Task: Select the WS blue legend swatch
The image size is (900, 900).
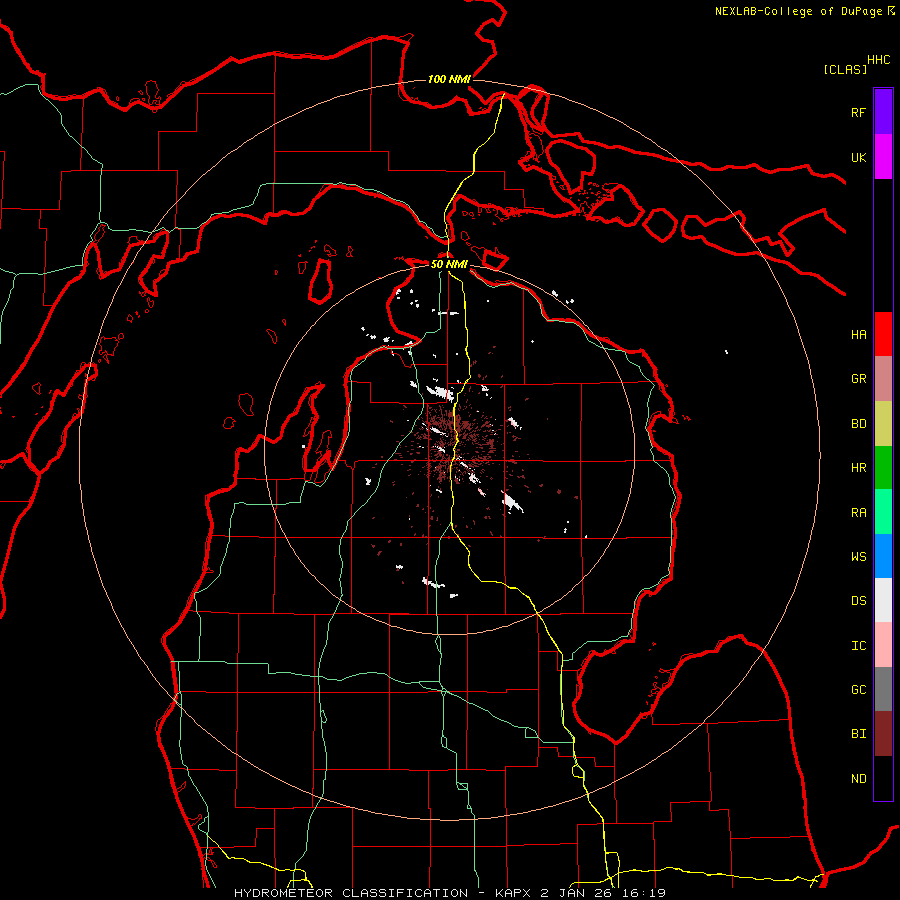Action: (x=883, y=556)
